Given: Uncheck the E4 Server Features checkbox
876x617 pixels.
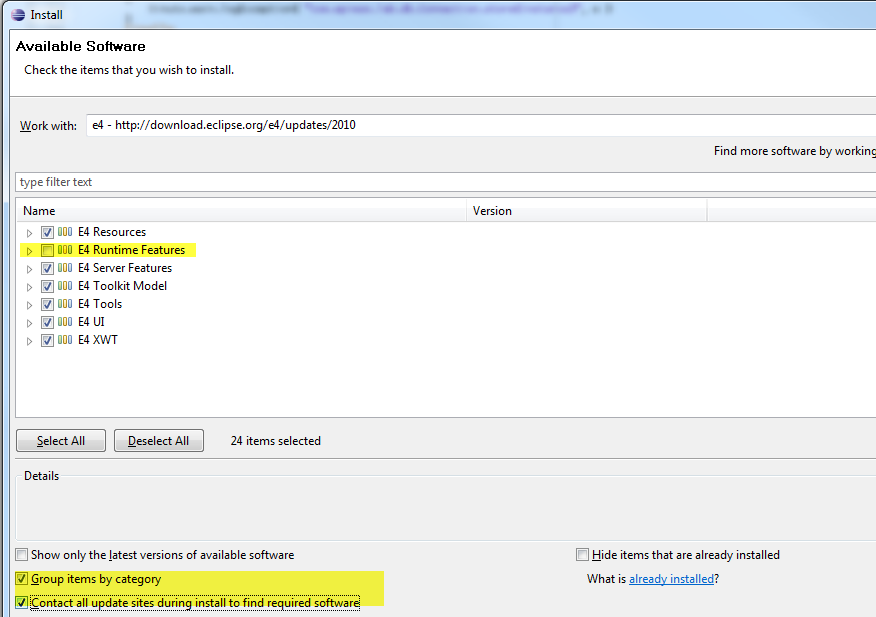Looking at the screenshot, I should tap(47, 268).
